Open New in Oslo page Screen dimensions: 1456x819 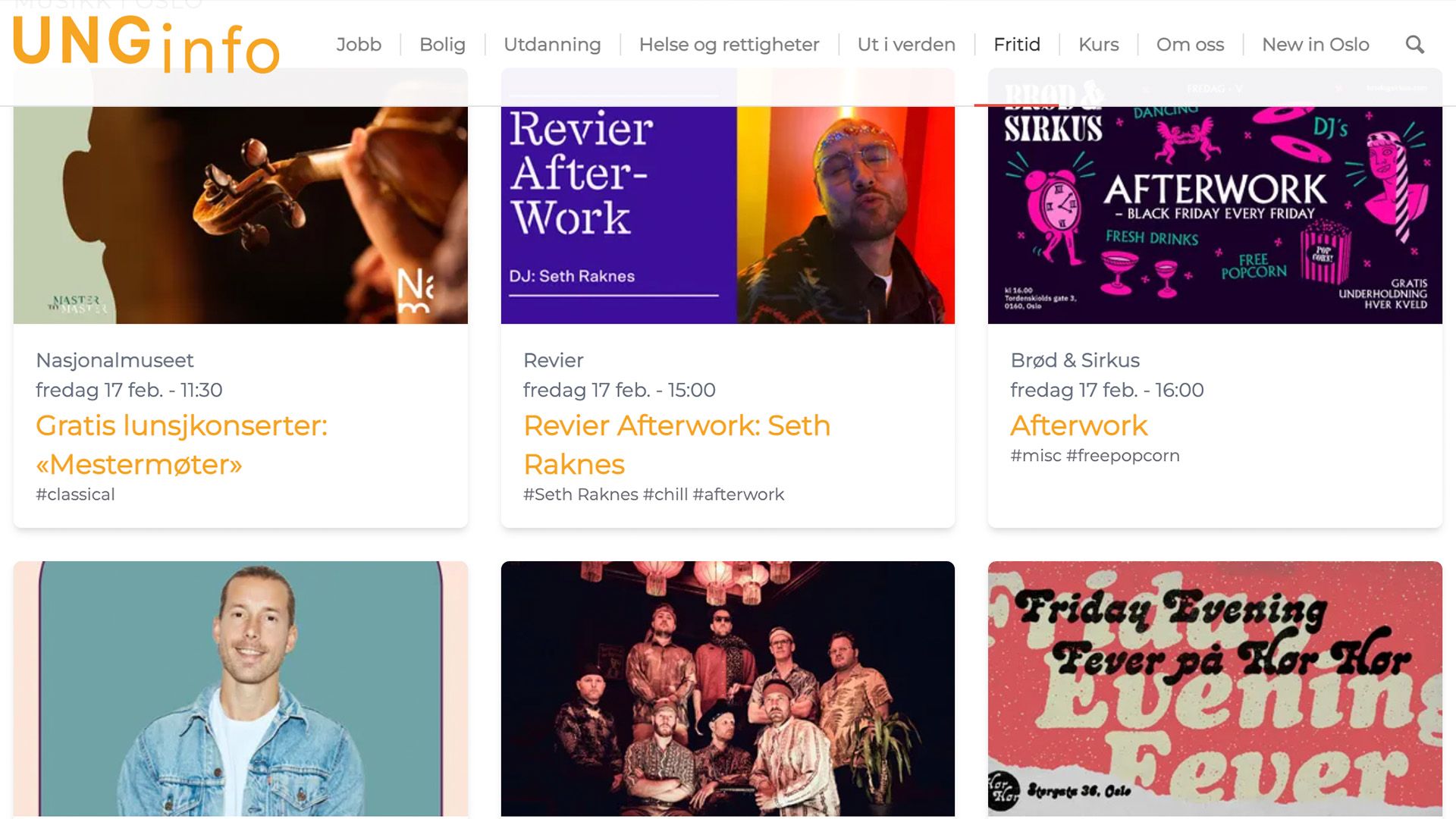(x=1315, y=45)
